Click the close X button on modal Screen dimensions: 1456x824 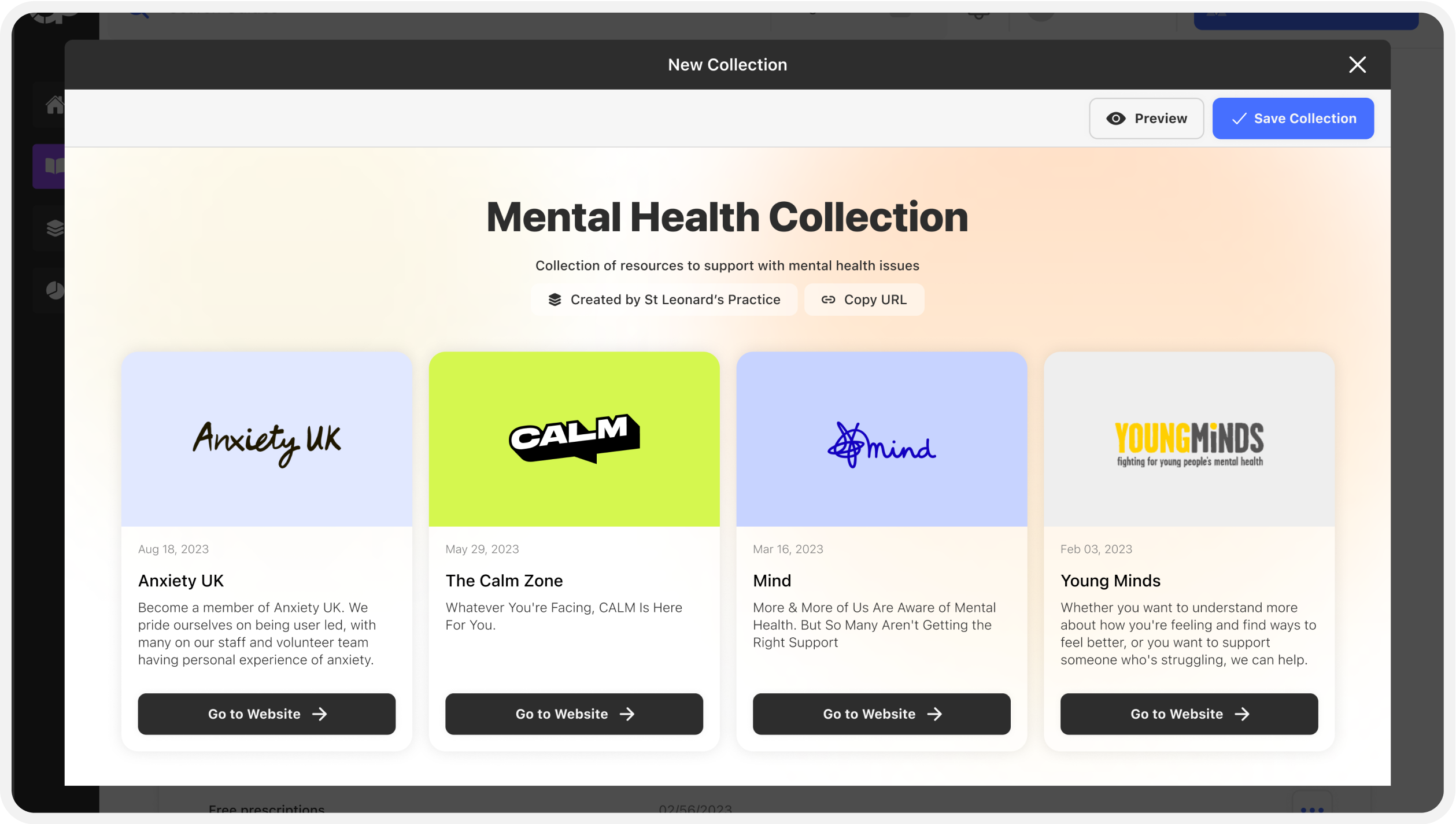tap(1357, 65)
